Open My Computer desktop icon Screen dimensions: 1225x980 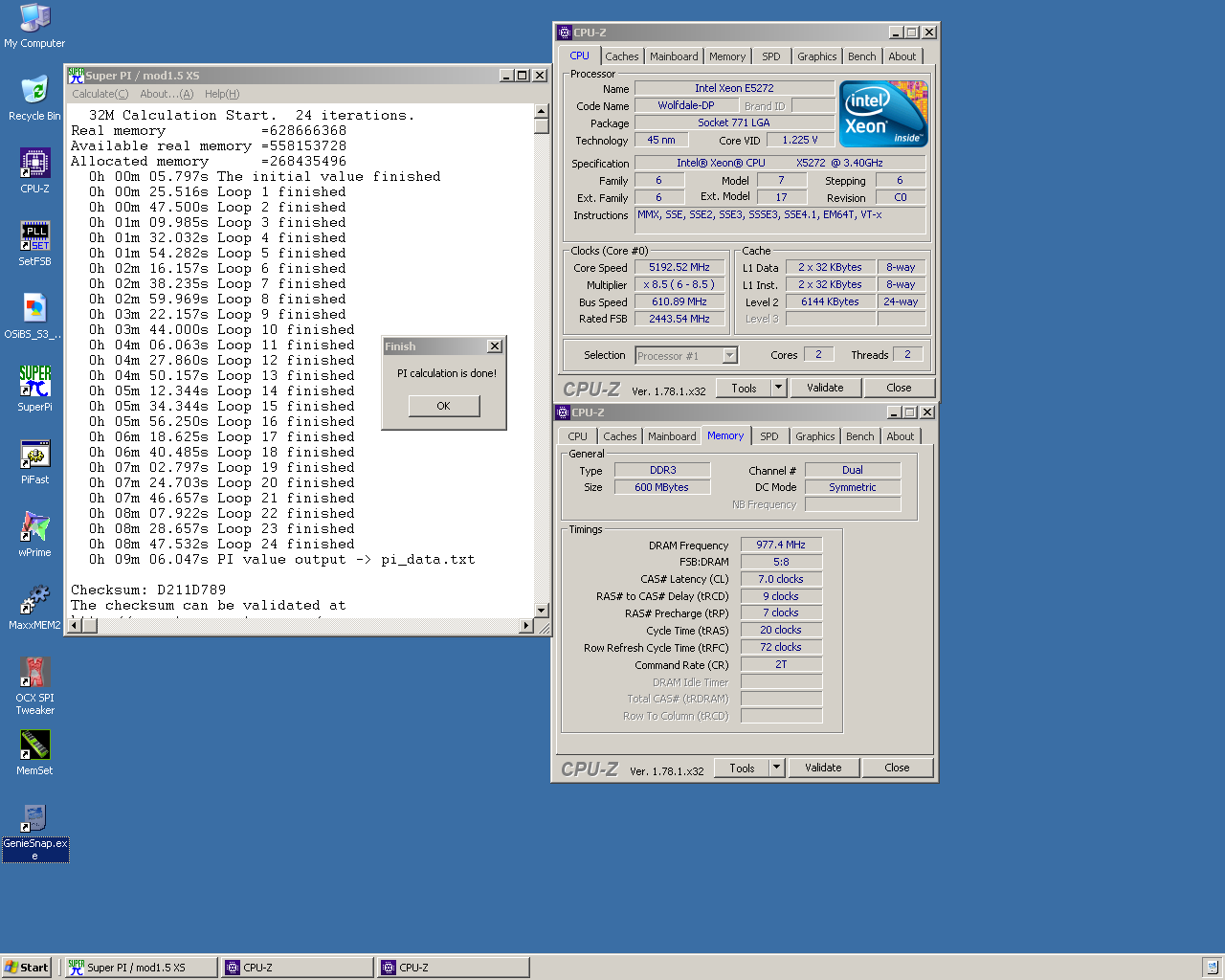point(34,26)
